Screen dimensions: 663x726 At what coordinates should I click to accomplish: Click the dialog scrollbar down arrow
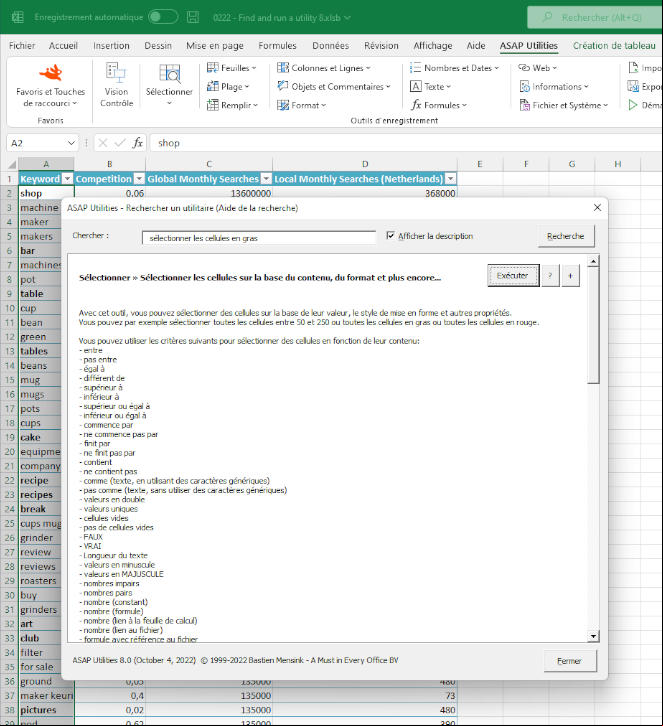click(593, 636)
